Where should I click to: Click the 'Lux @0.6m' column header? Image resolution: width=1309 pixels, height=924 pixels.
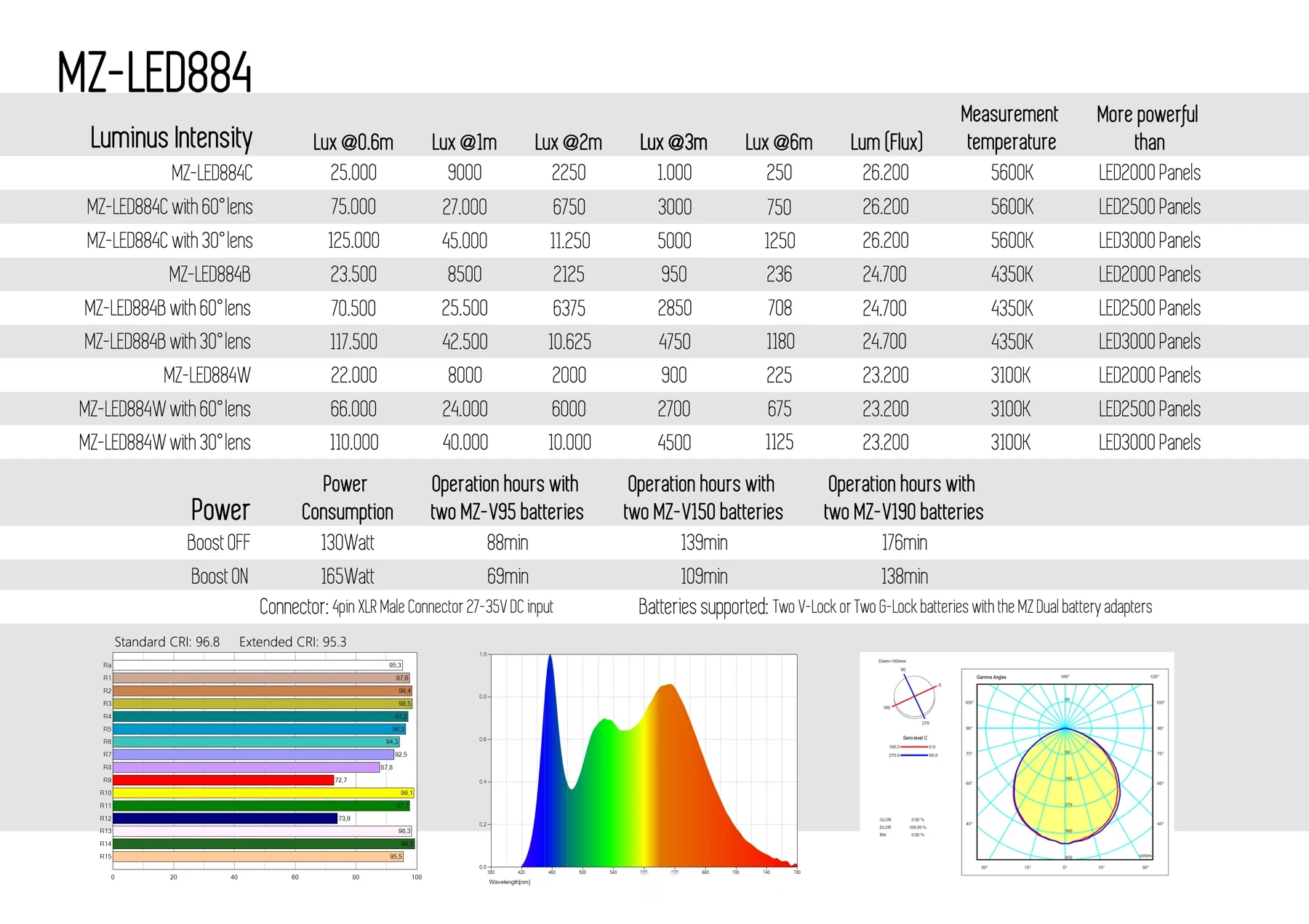click(353, 142)
